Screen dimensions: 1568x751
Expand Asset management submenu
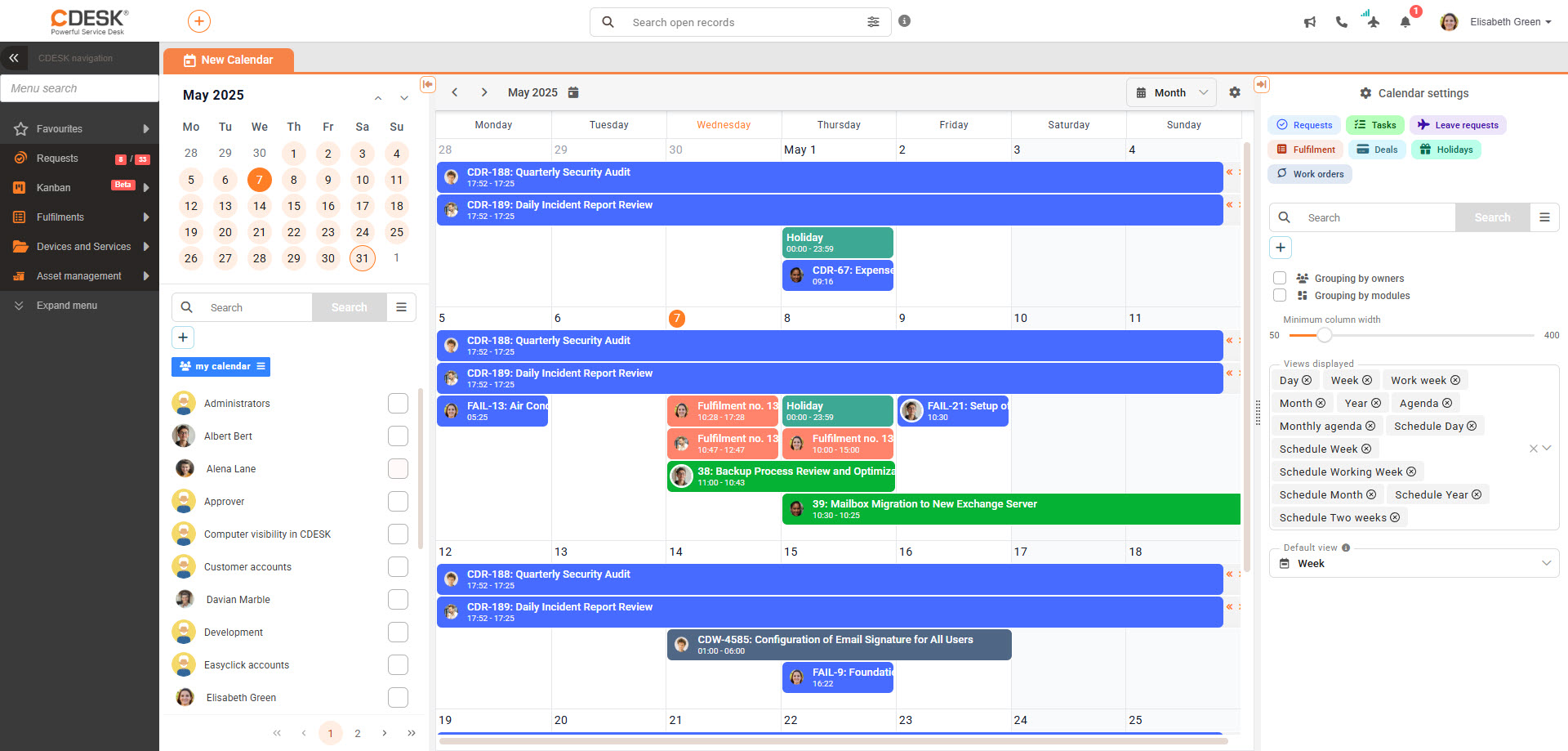coord(146,276)
